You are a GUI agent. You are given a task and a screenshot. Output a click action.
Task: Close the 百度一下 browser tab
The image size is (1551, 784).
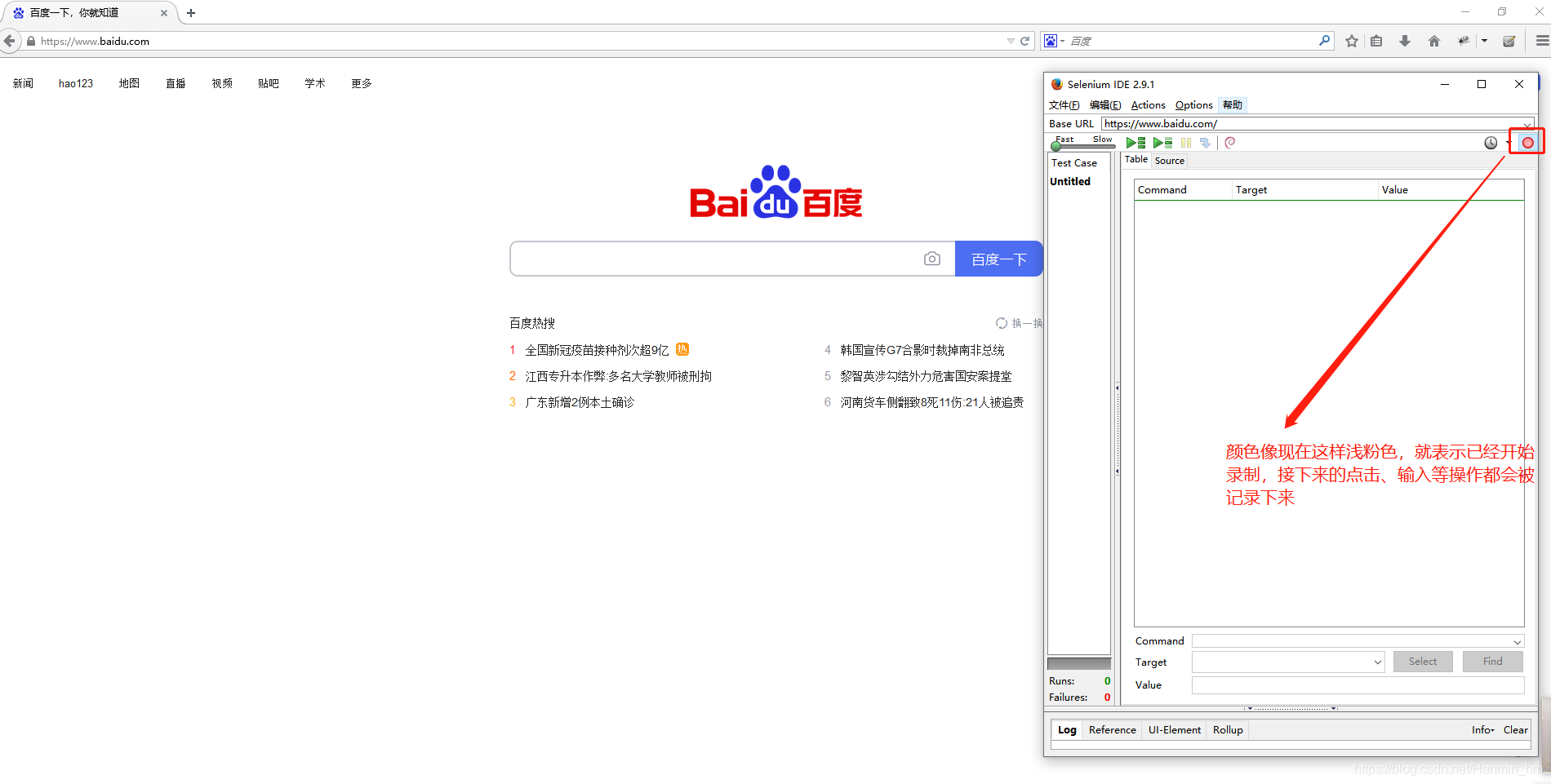(164, 13)
